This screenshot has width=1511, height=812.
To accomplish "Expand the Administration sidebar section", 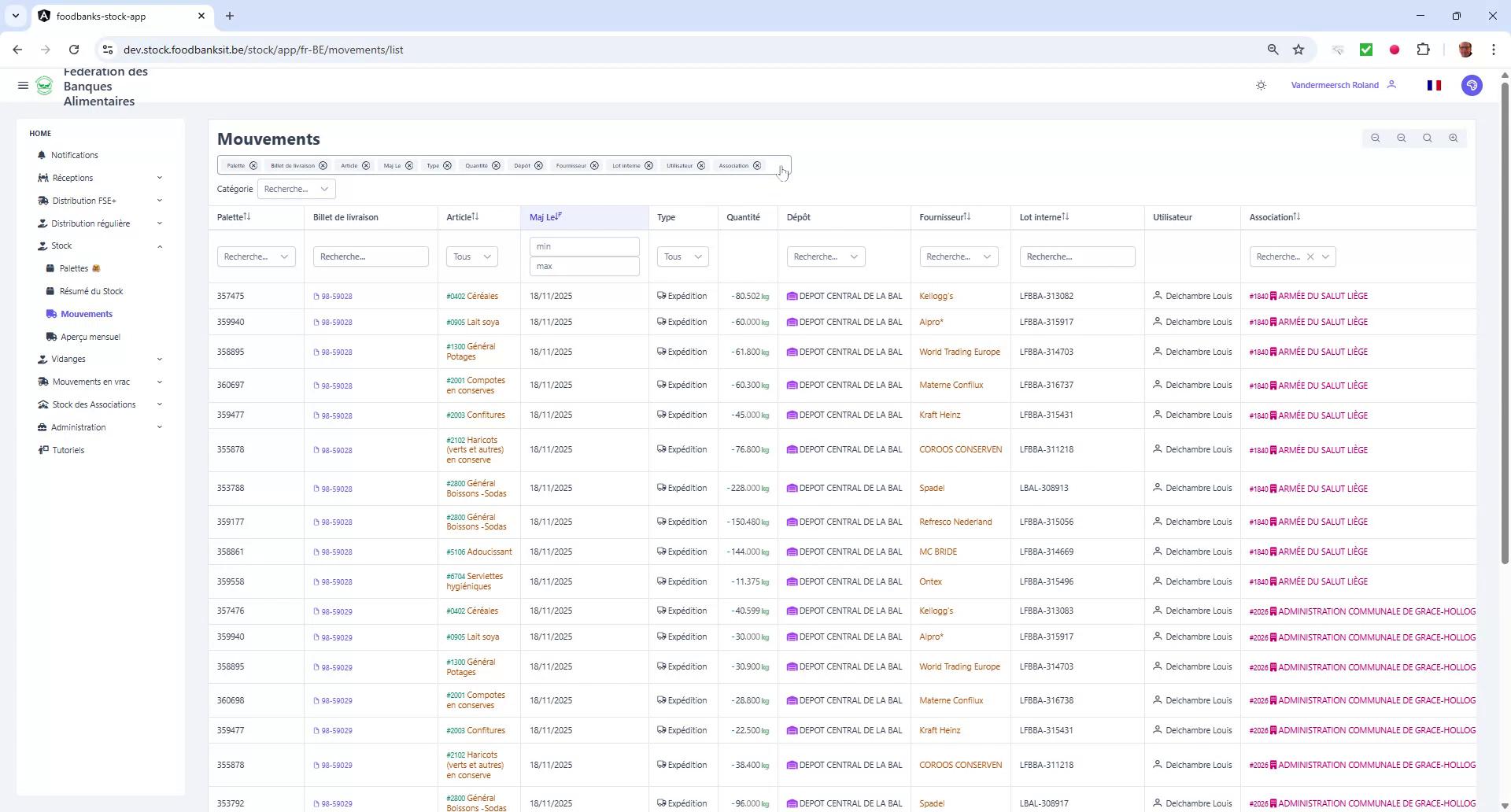I will (78, 427).
